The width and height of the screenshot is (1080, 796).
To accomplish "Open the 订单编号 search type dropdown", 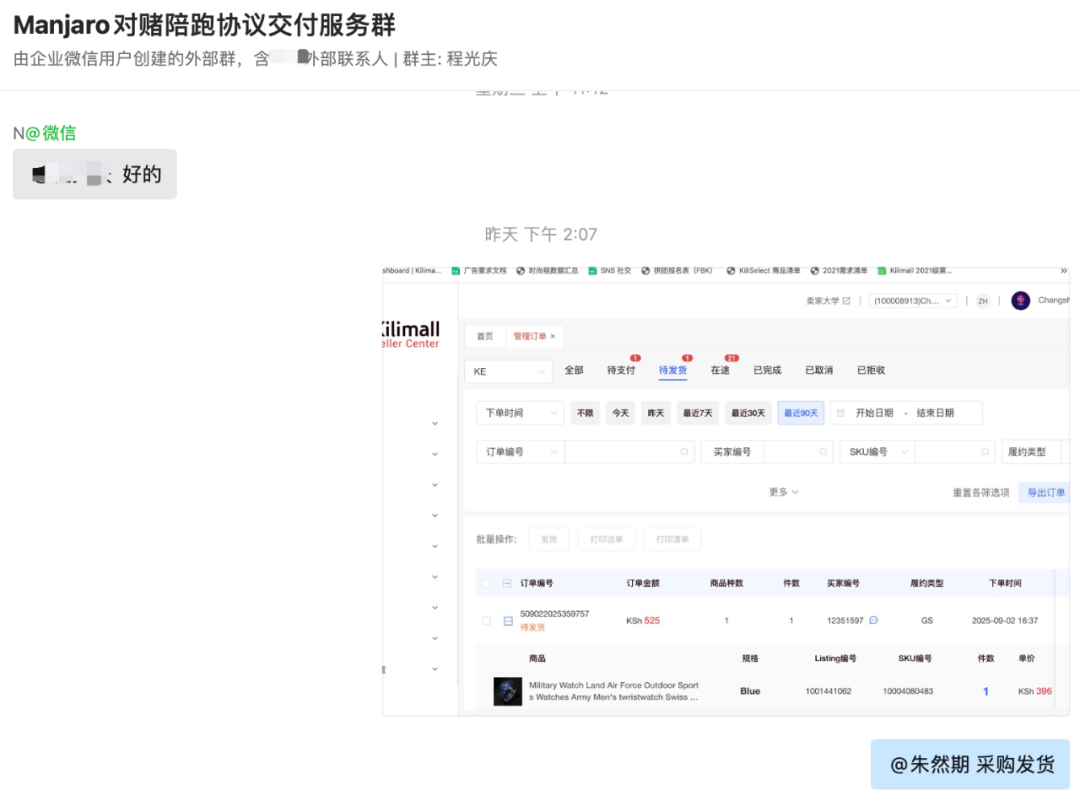I will coord(520,452).
